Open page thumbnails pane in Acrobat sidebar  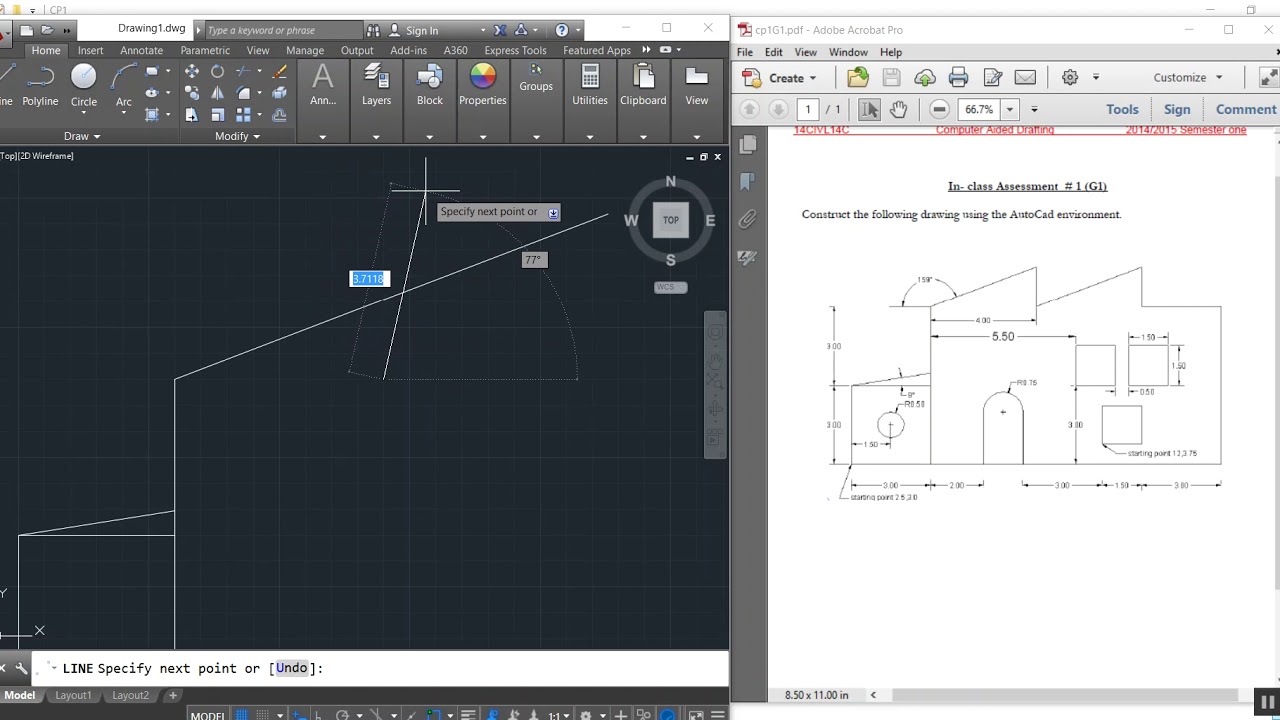748,145
